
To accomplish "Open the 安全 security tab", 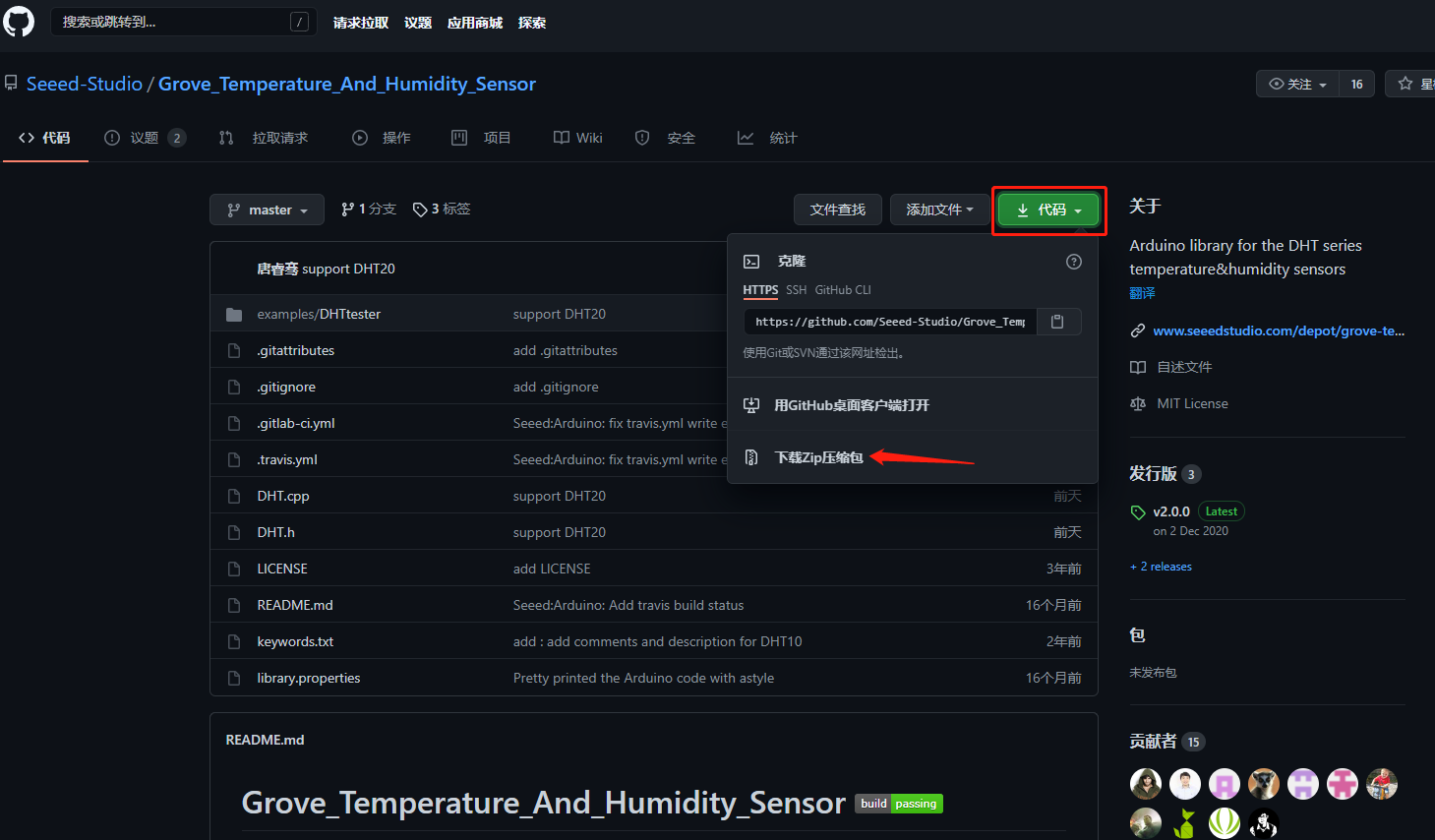I will [x=666, y=138].
